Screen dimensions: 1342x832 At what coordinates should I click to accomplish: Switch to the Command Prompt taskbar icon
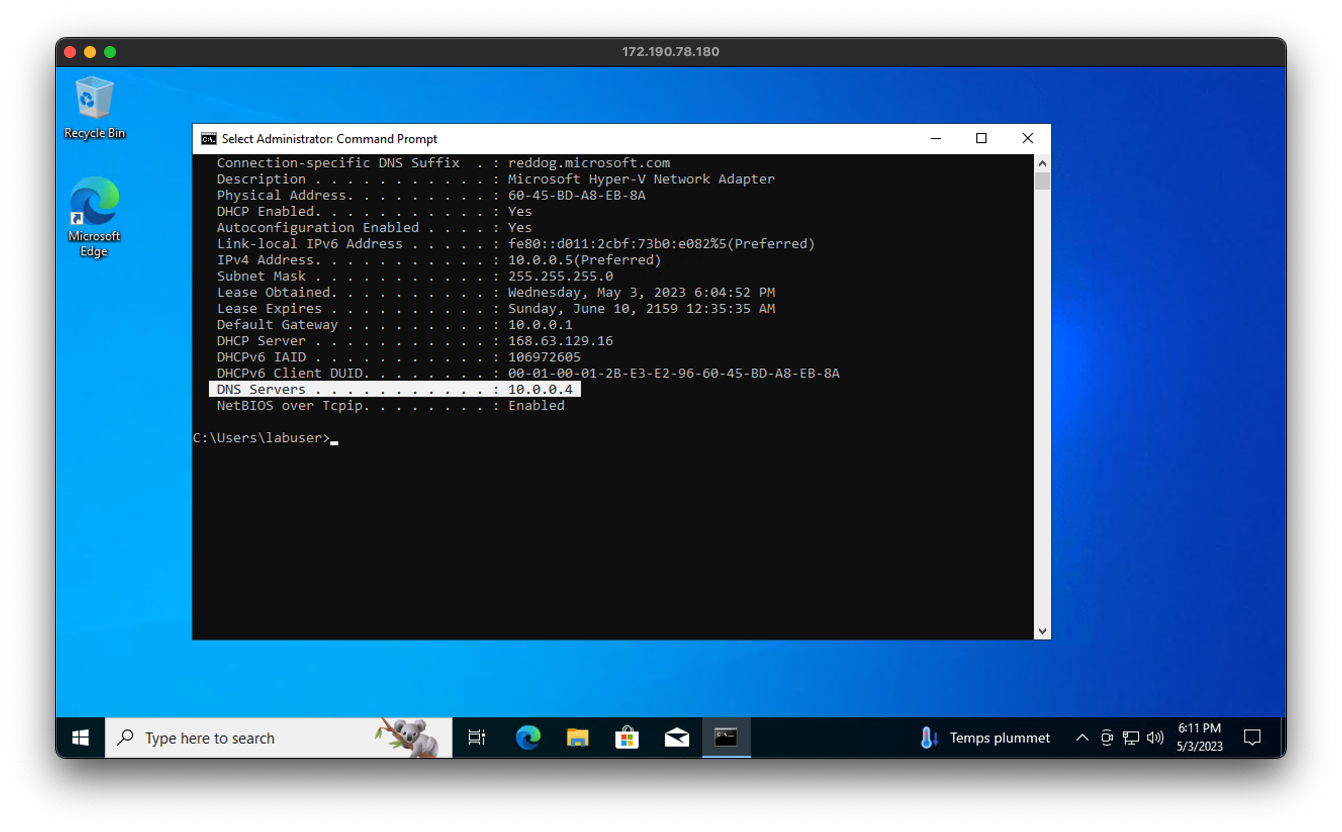click(x=726, y=737)
